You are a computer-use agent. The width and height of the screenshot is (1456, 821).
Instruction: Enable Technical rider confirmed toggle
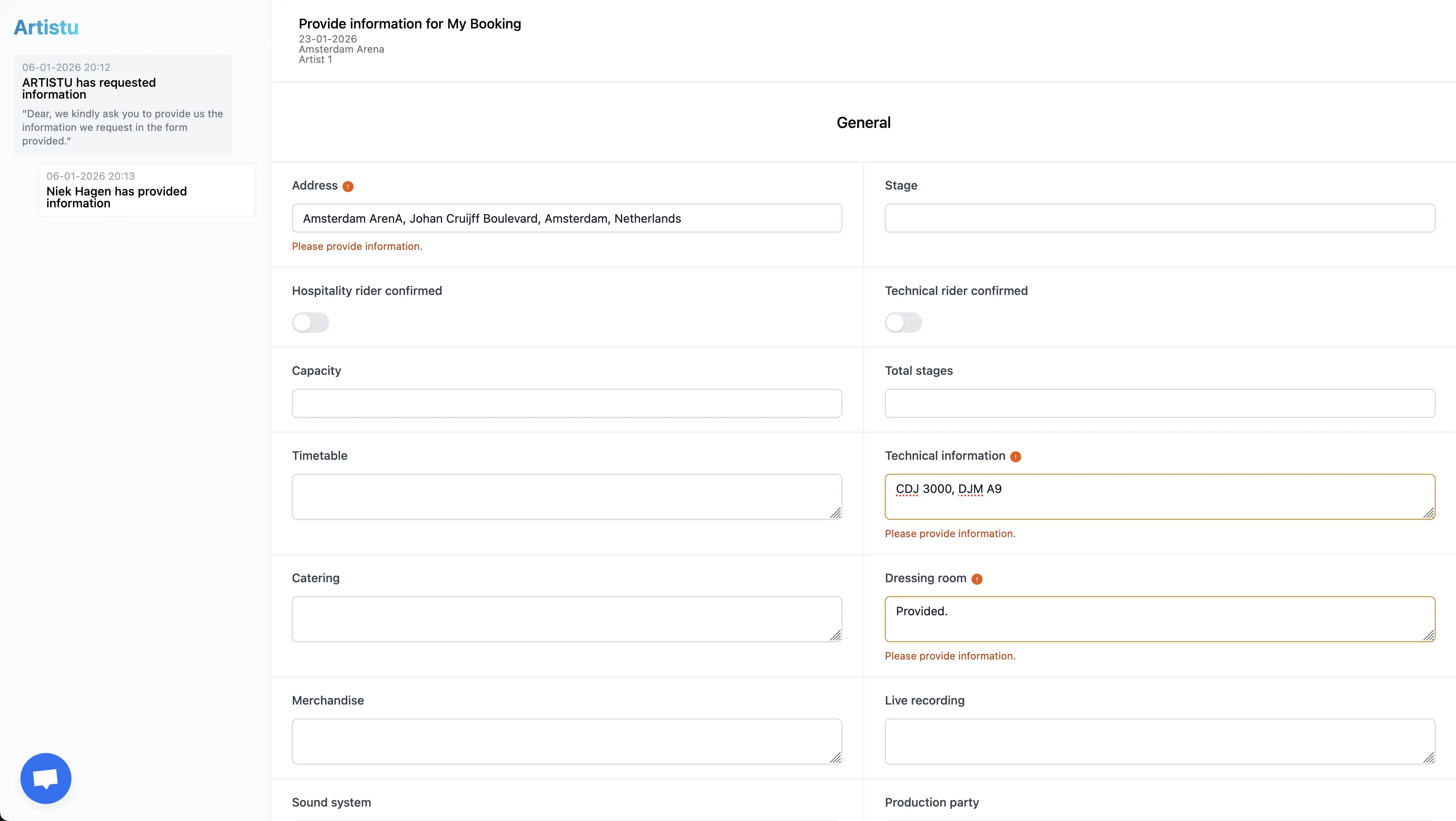tap(903, 323)
